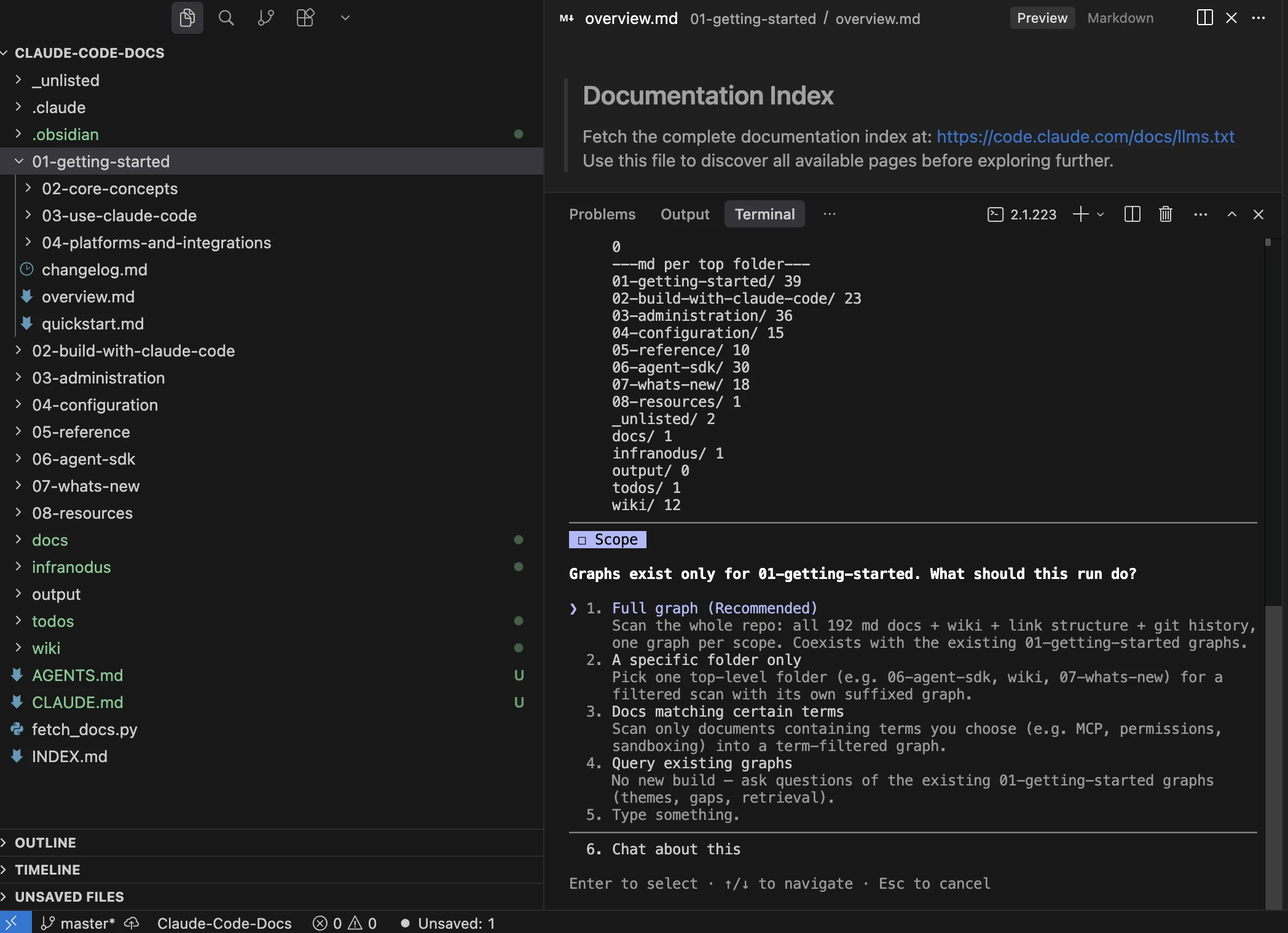Collapse the CLAUDE-CODE-DOCS root folder
Screen dimensions: 1288x933
point(272,53)
